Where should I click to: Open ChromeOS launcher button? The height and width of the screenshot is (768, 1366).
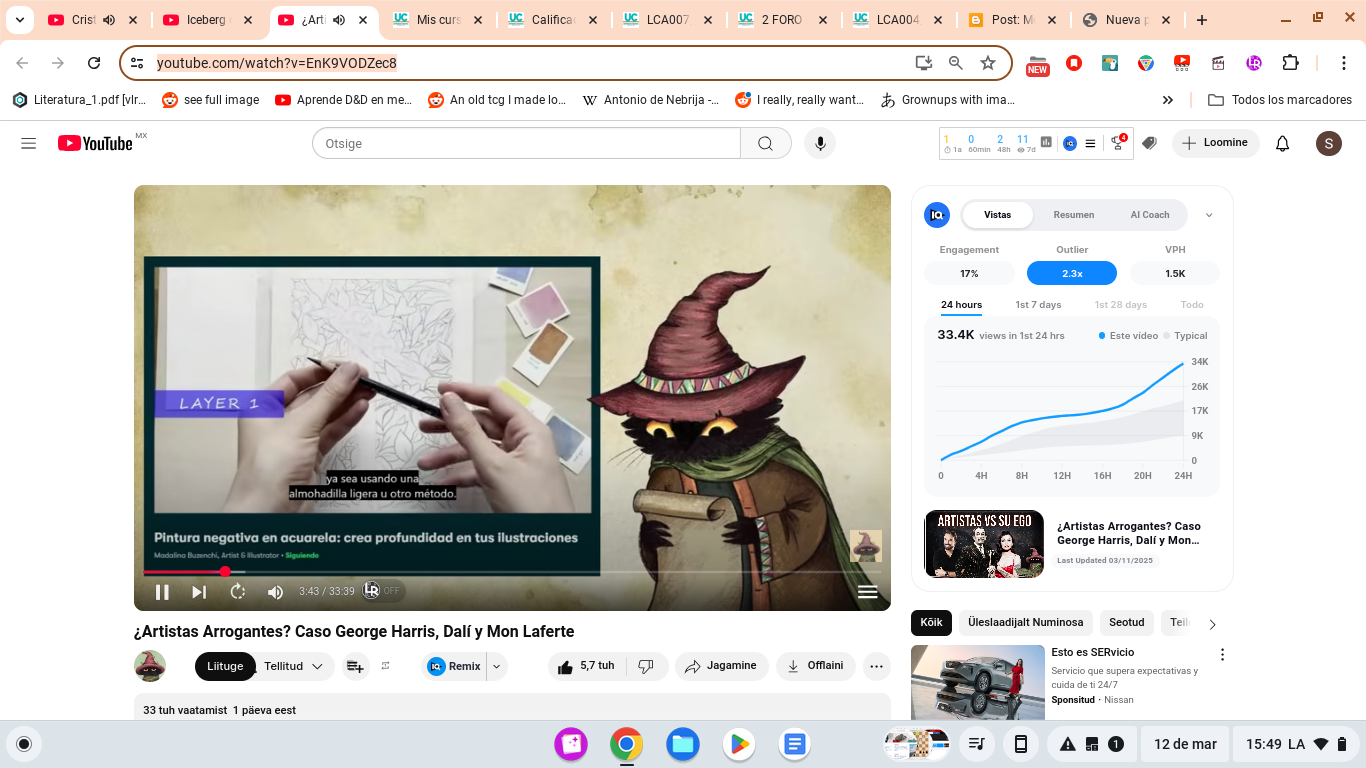(x=24, y=744)
